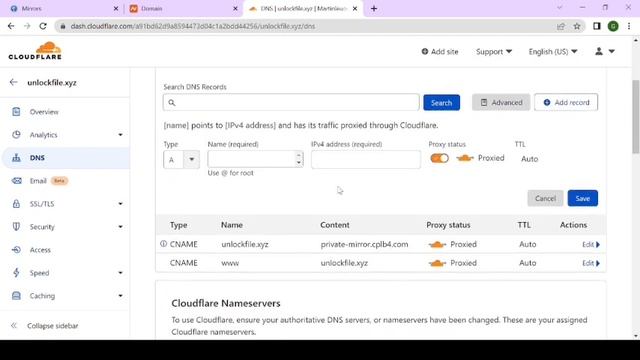Click the share page icon in address bar
The image size is (640, 360).
(x=560, y=26)
